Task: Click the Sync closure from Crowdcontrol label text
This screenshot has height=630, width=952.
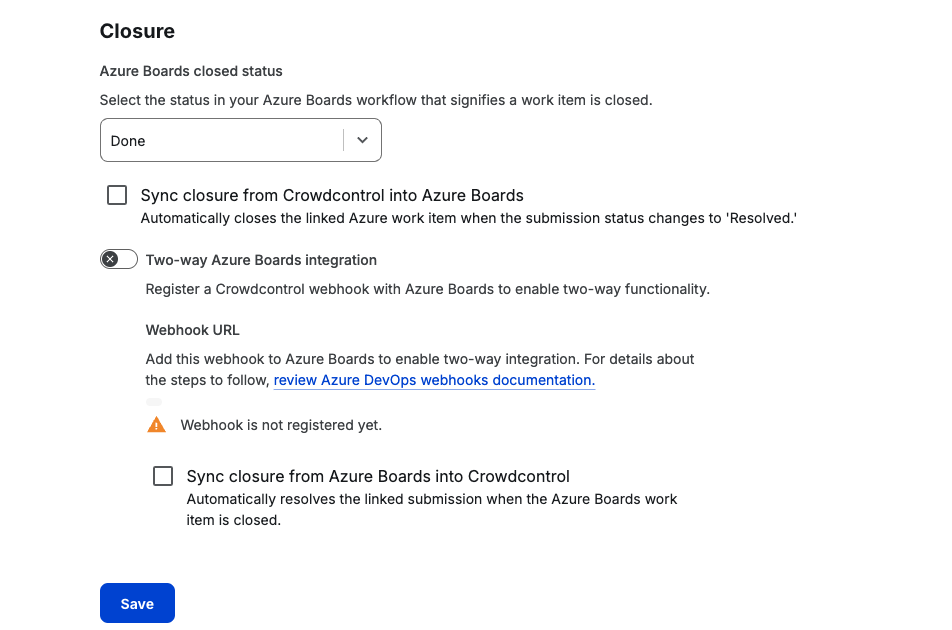Action: tap(332, 195)
